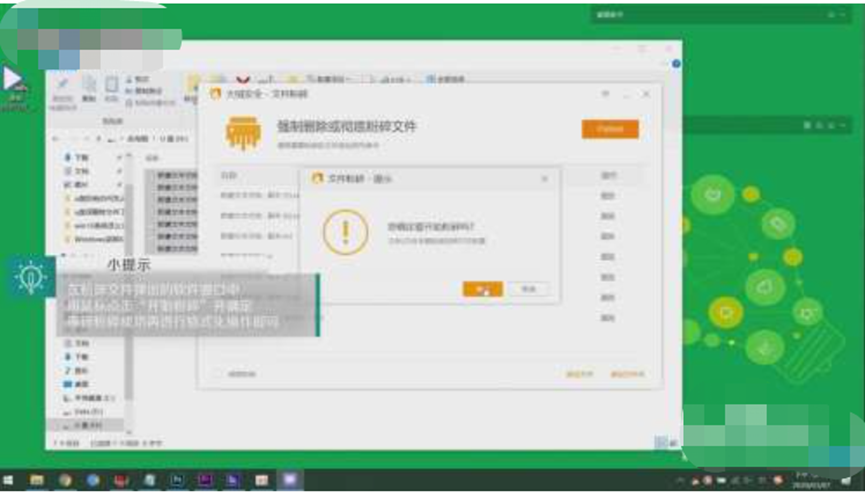Image resolution: width=865 pixels, height=497 pixels.
Task: Open the Windows Start menu
Action: (x=10, y=481)
